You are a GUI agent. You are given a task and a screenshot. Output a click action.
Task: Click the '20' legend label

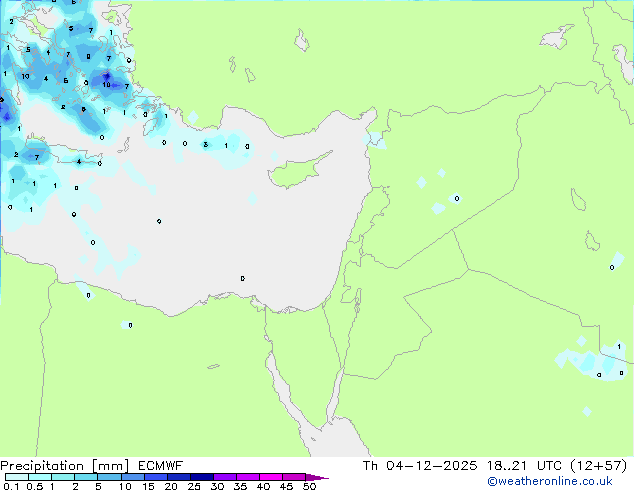pos(171,486)
